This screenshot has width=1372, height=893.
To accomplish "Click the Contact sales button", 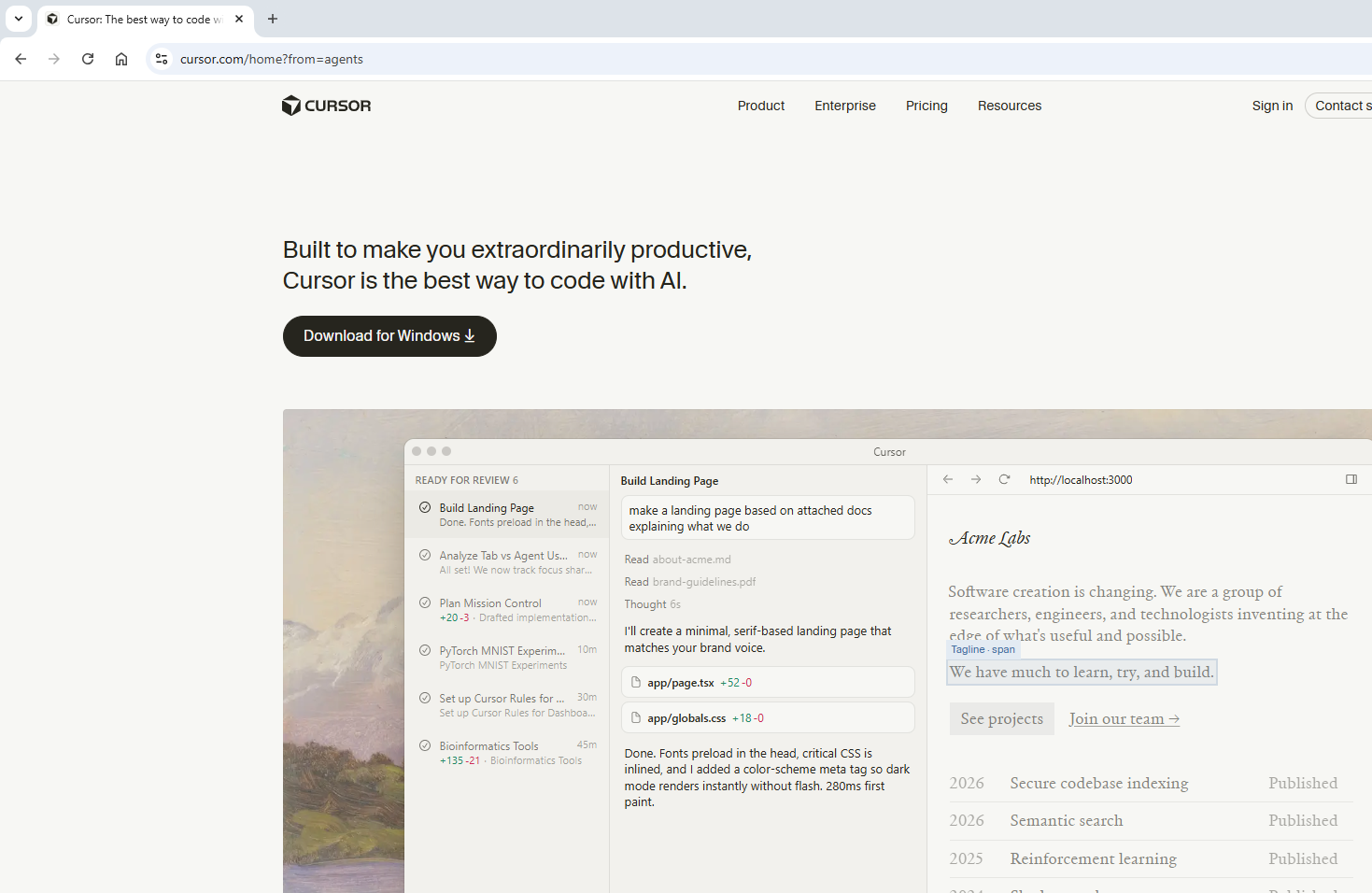I will pos(1339,106).
